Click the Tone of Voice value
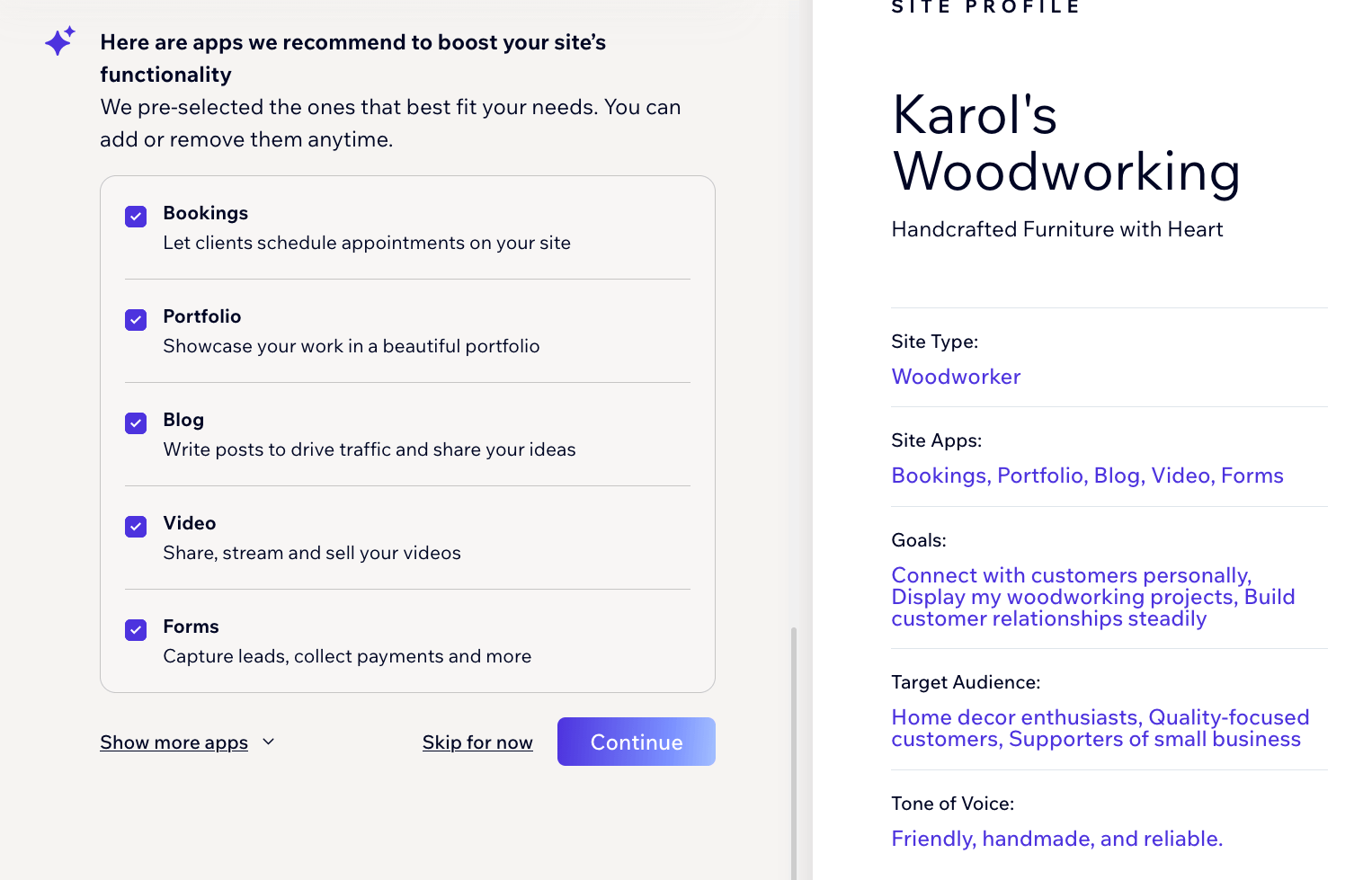The width and height of the screenshot is (1372, 880). tap(1056, 839)
